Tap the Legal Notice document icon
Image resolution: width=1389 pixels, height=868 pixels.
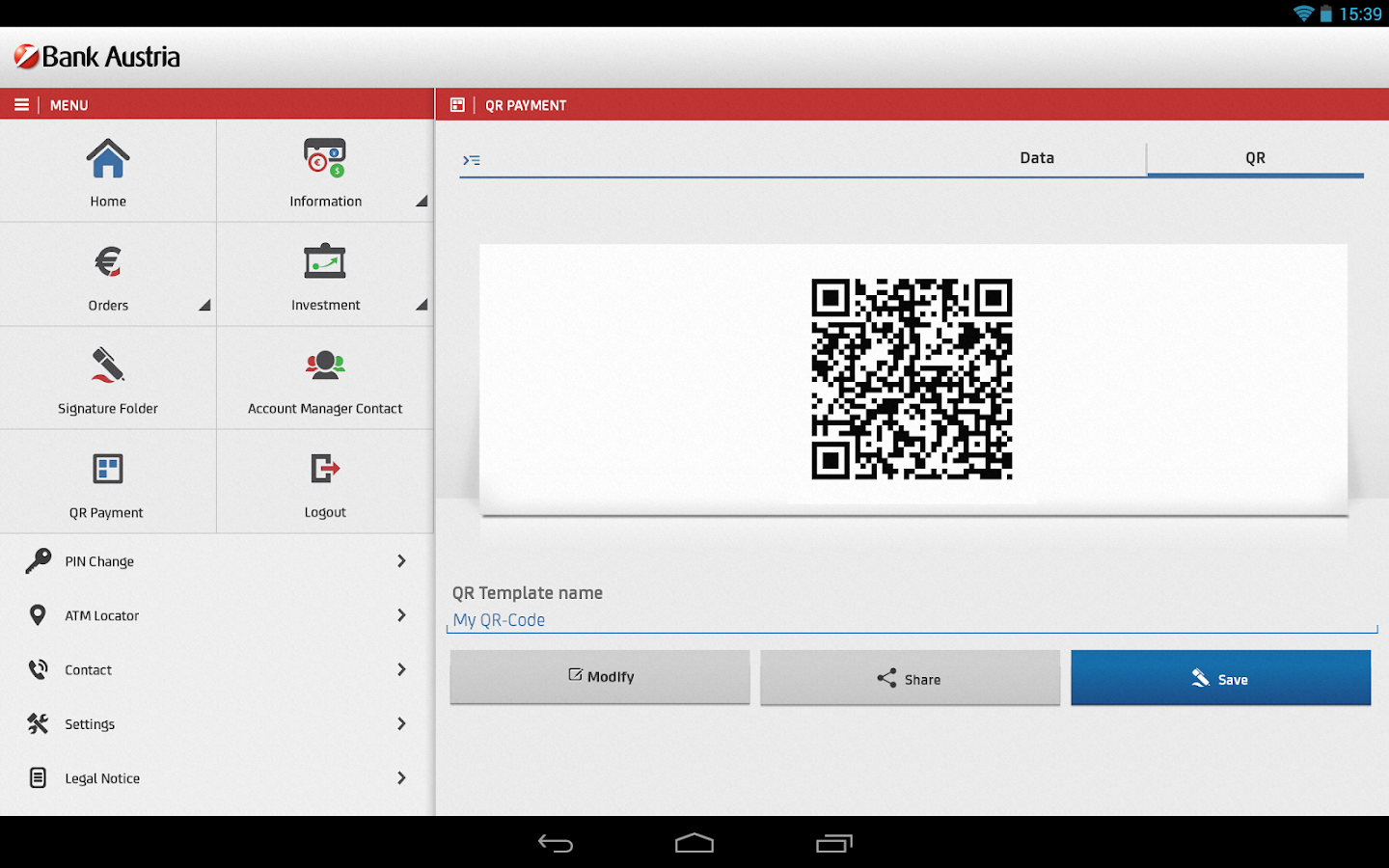pos(38,777)
